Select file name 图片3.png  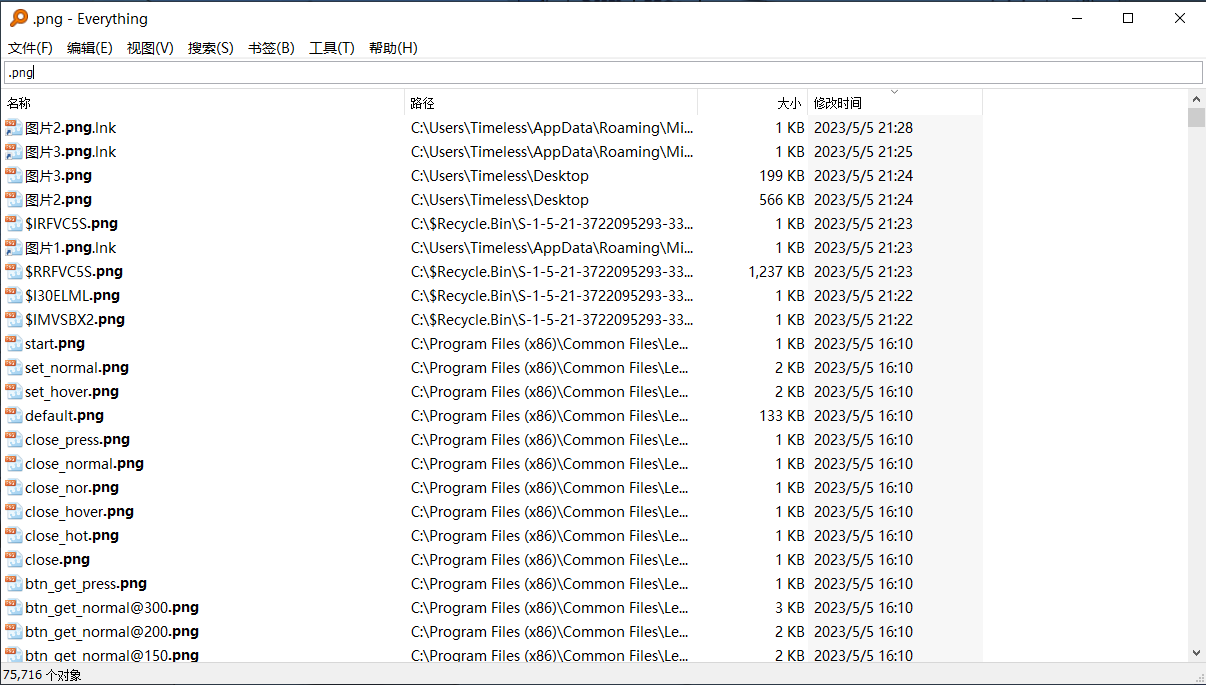click(58, 175)
